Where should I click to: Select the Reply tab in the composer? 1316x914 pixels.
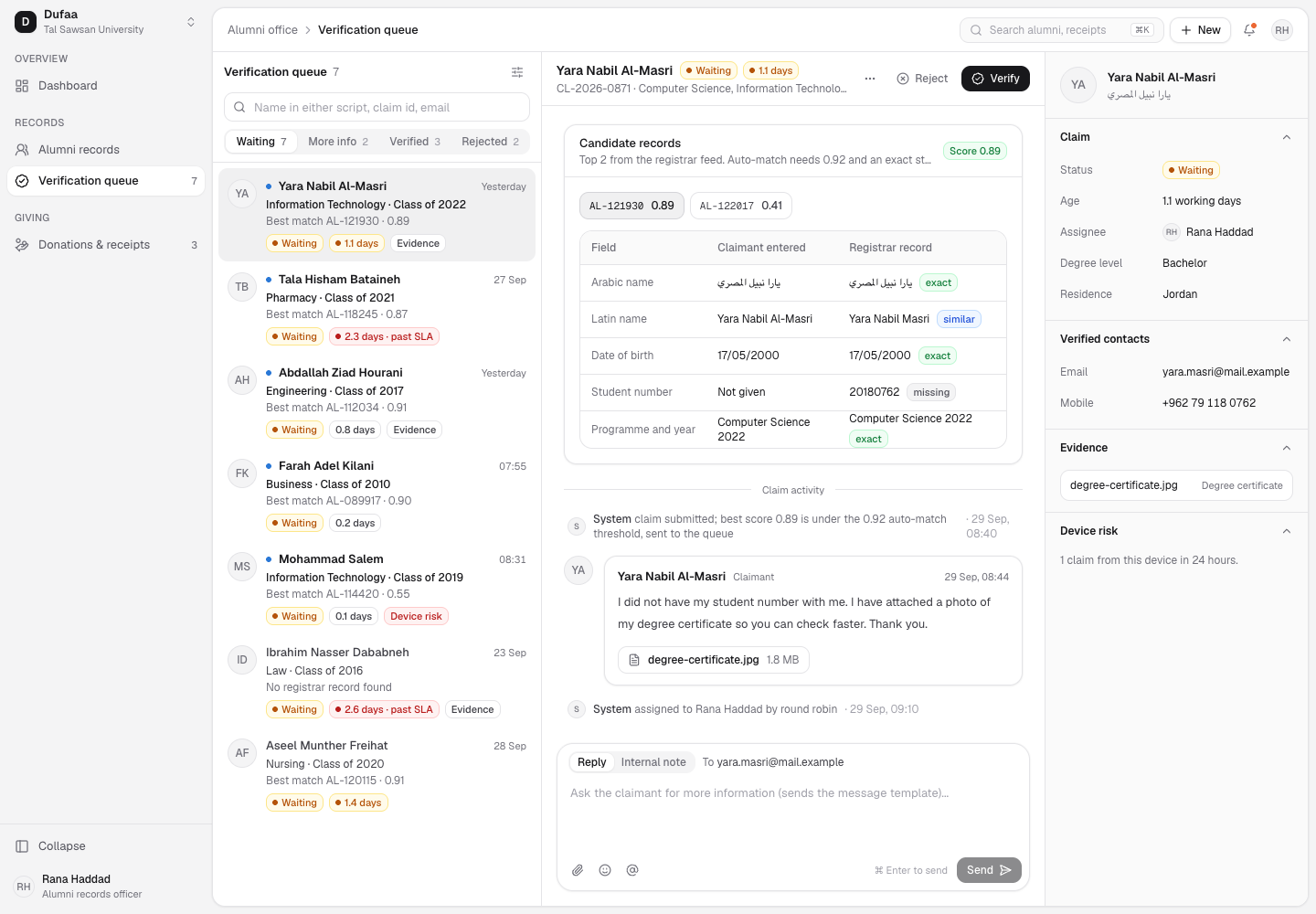click(x=591, y=762)
